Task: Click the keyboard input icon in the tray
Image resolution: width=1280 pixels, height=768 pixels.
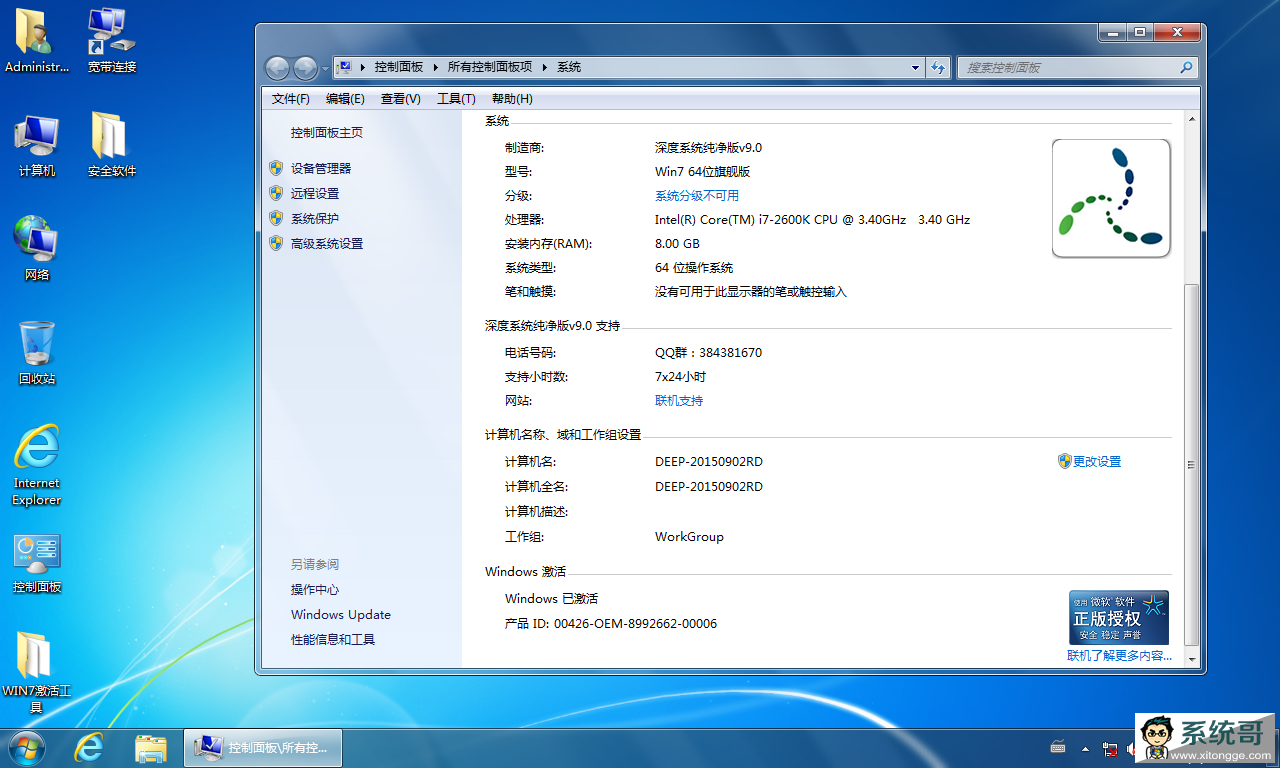Action: pyautogui.click(x=1058, y=748)
